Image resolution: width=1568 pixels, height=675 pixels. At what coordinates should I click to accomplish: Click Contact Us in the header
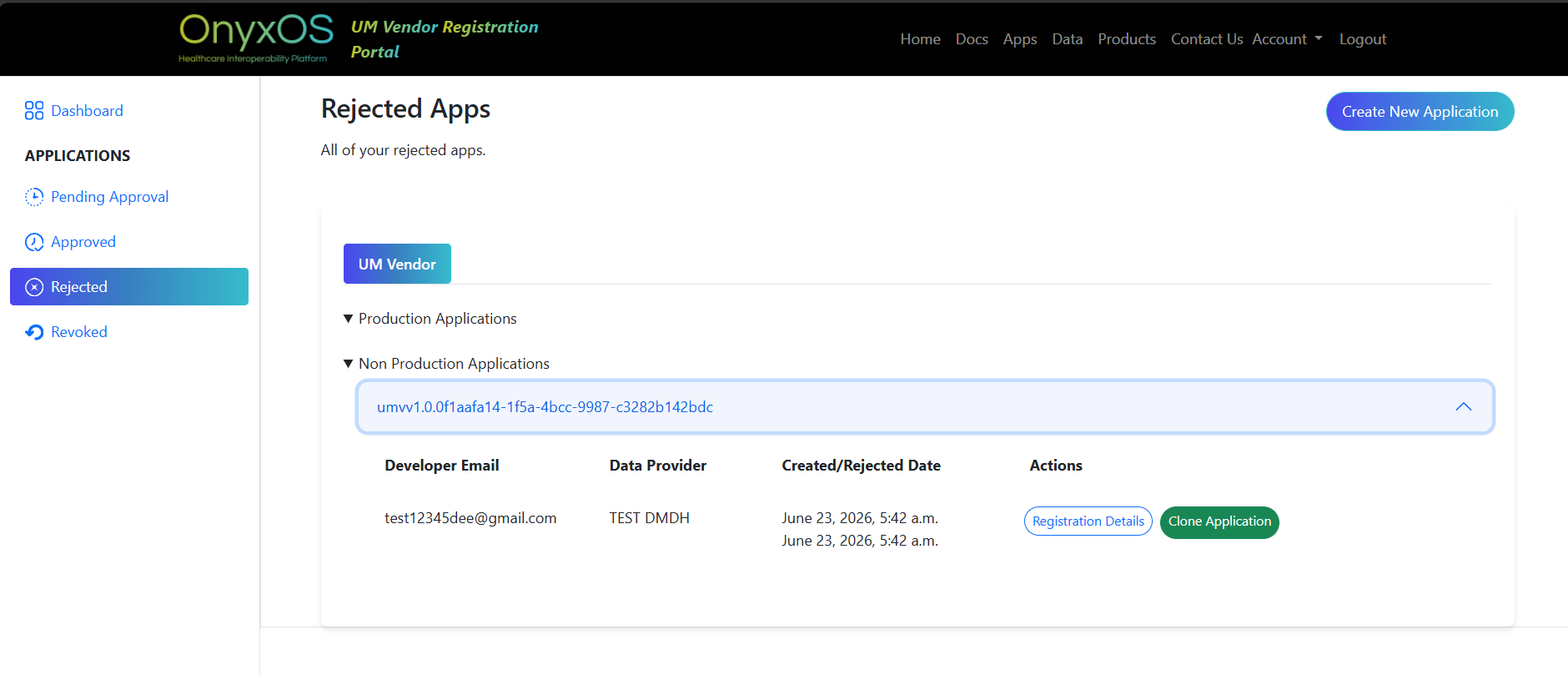[1207, 39]
